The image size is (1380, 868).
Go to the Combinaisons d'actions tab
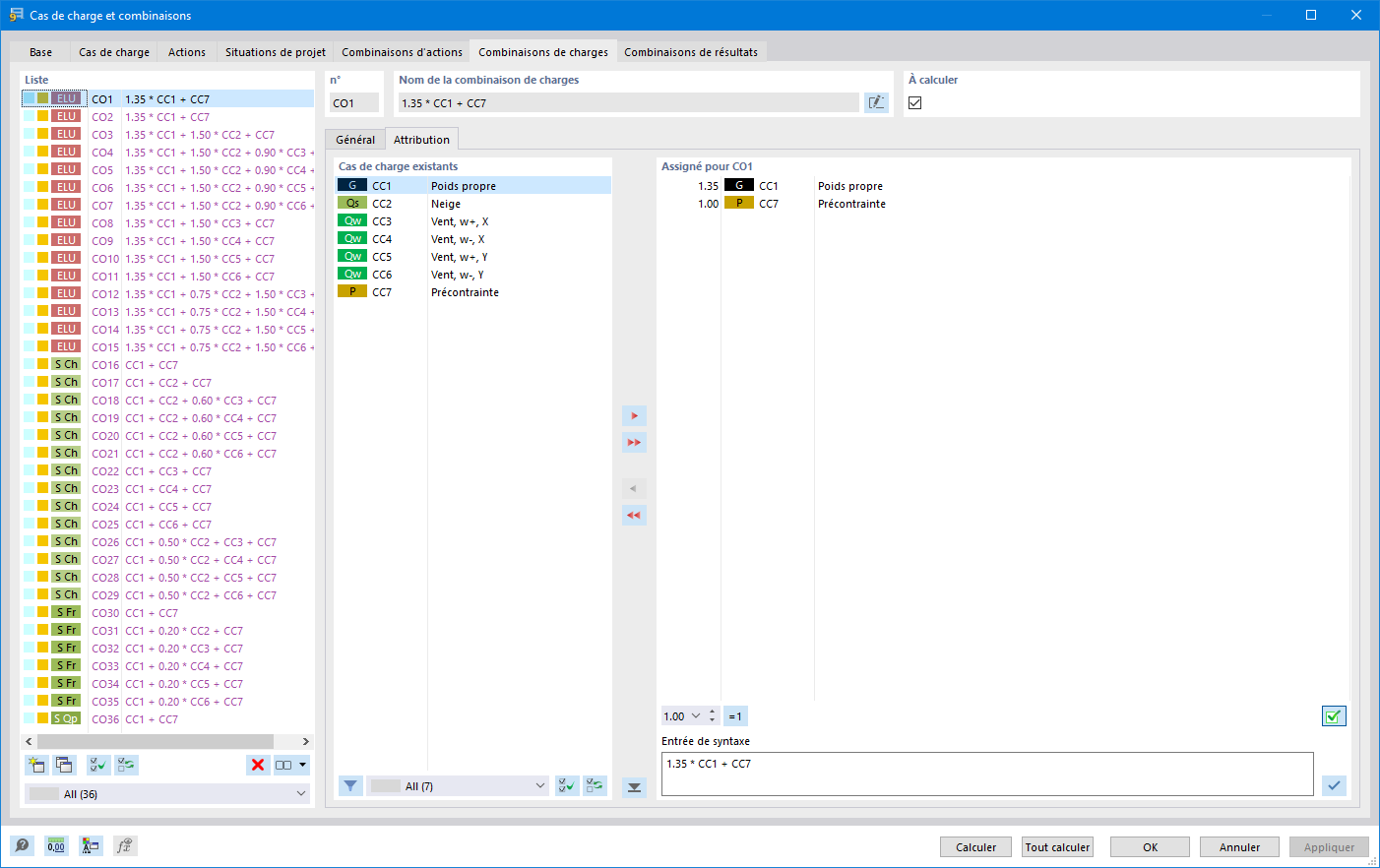402,52
